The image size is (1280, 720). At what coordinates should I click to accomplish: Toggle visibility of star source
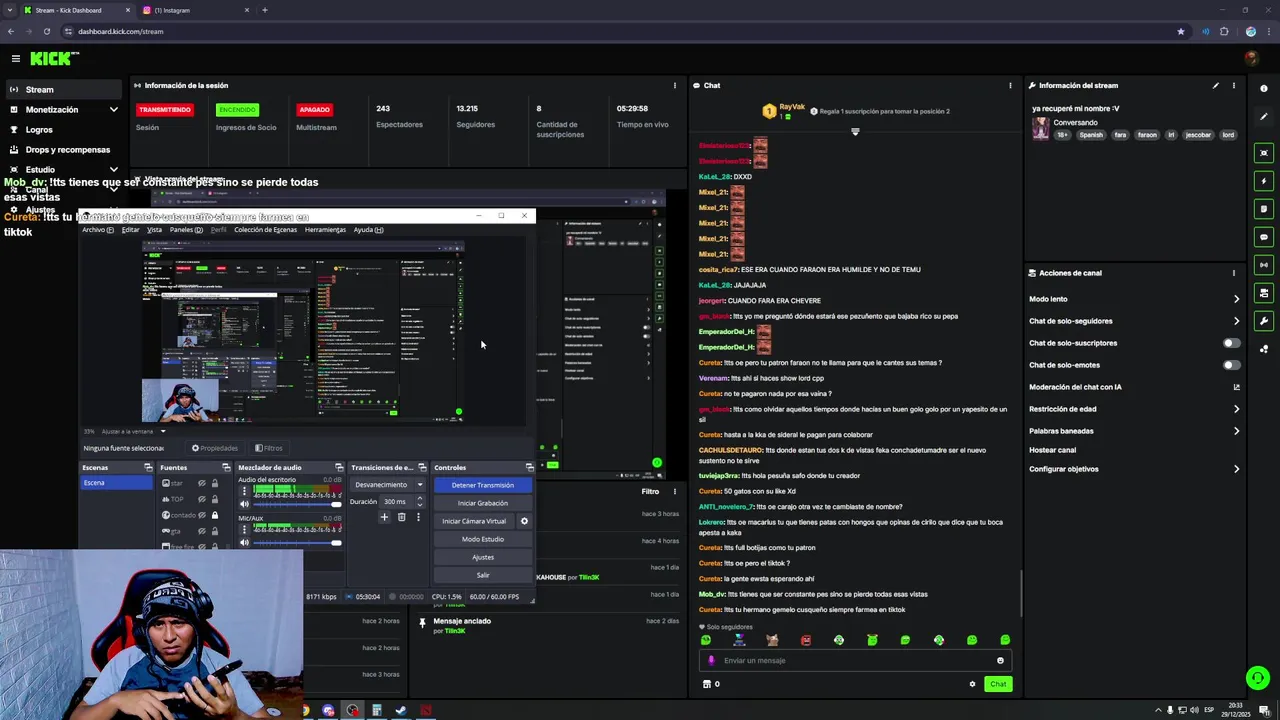[x=202, y=483]
